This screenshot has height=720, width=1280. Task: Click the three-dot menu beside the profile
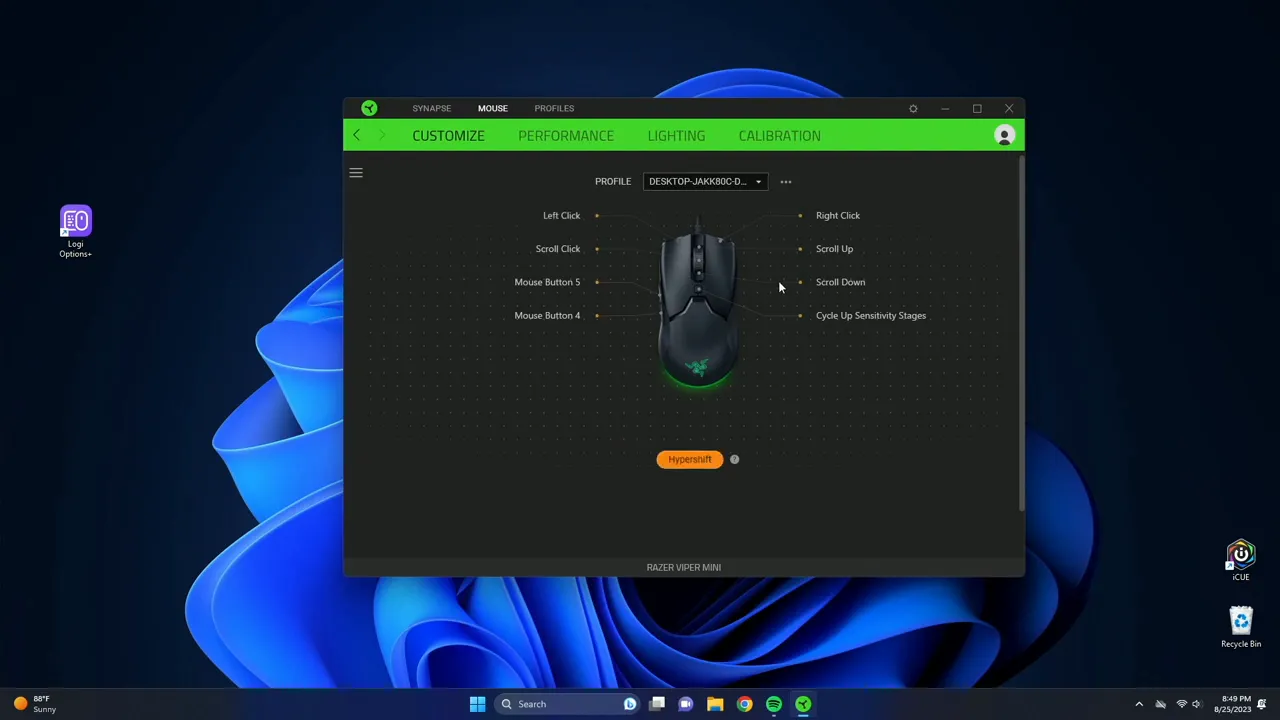(x=785, y=181)
